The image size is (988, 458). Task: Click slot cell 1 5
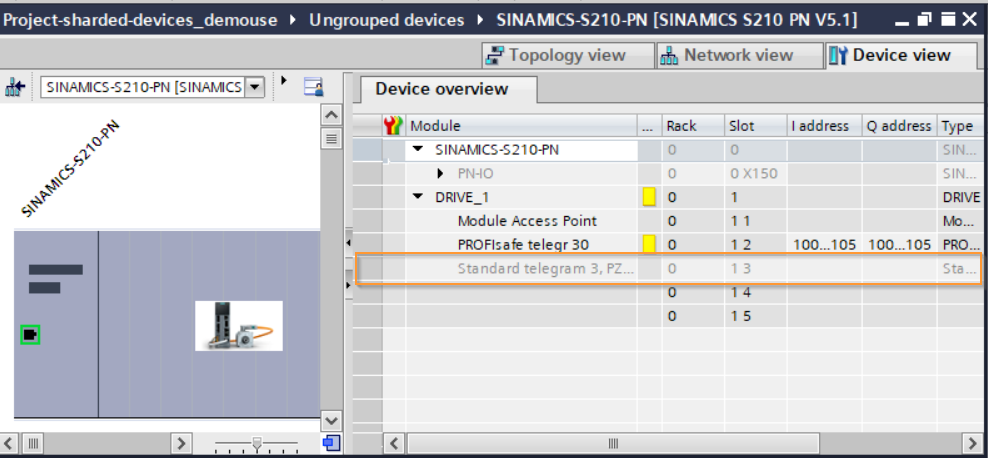coord(755,316)
